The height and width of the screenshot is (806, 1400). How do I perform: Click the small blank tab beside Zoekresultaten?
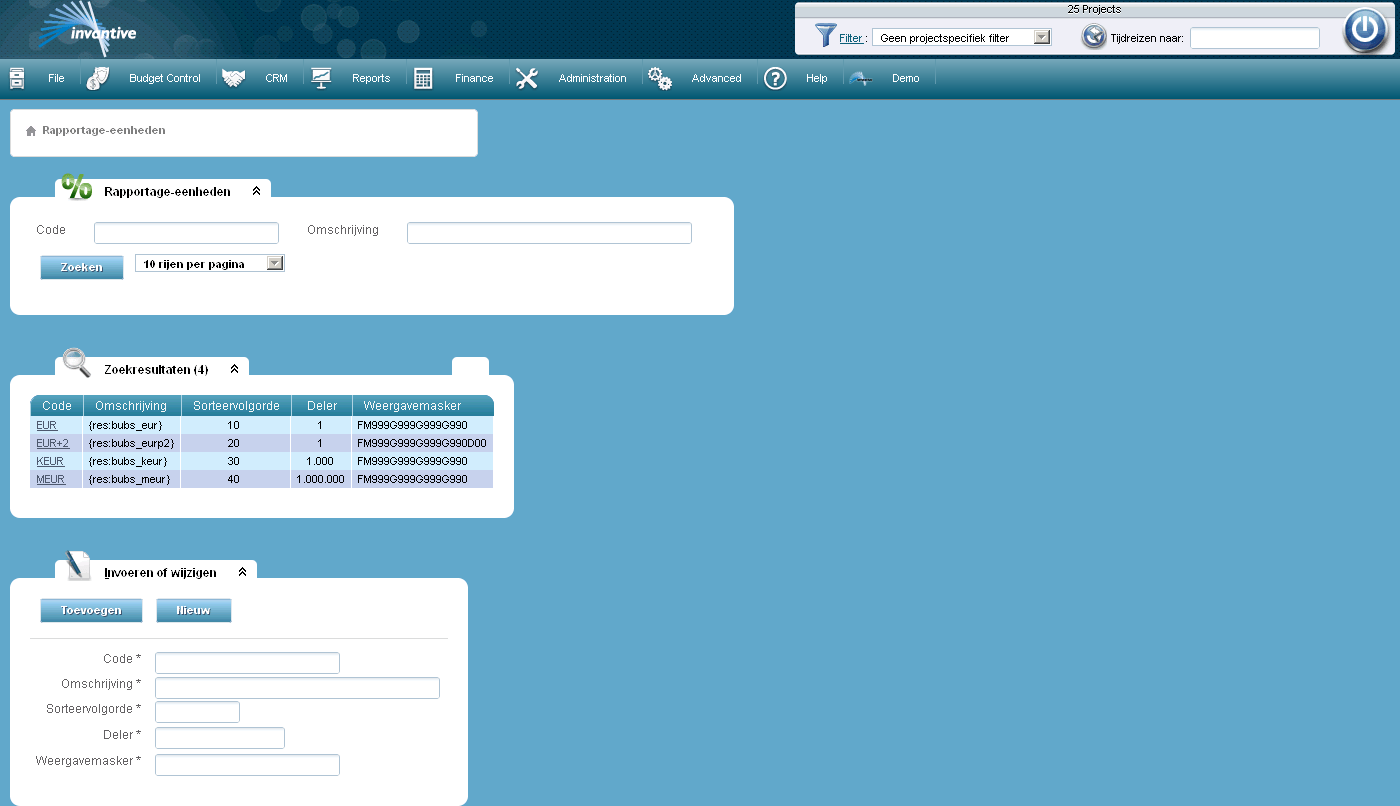pos(470,367)
